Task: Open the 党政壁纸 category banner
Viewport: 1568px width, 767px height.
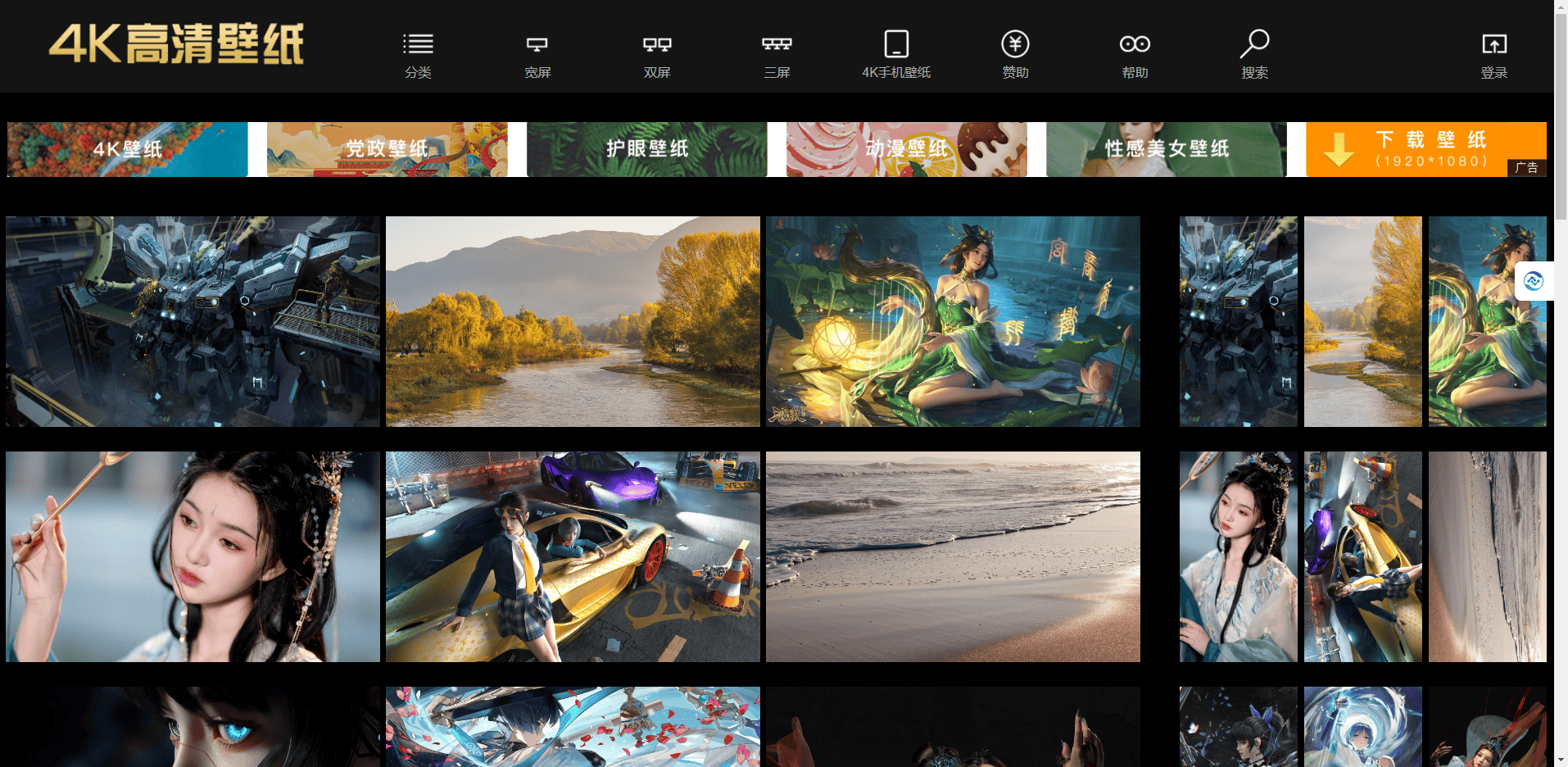Action: [x=387, y=149]
